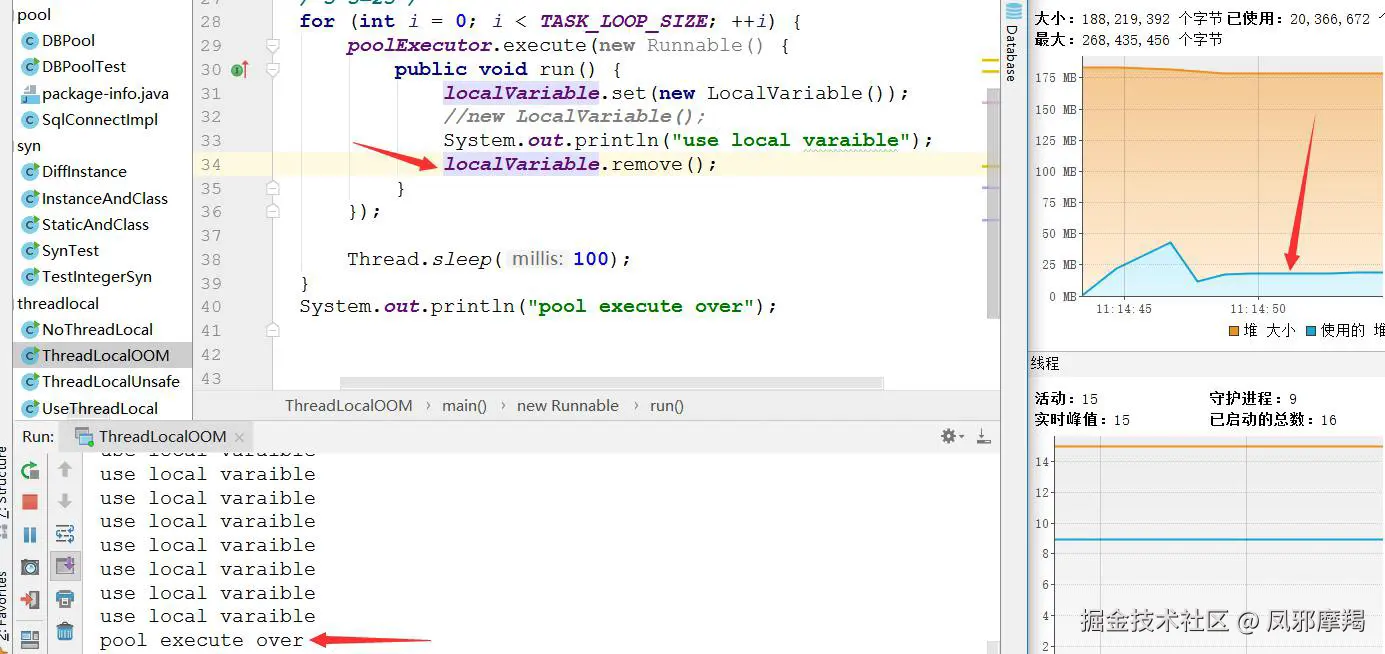Viewport: 1385px width, 654px height.
Task: Restore the layout icon in Run toolbar
Action: click(30, 638)
